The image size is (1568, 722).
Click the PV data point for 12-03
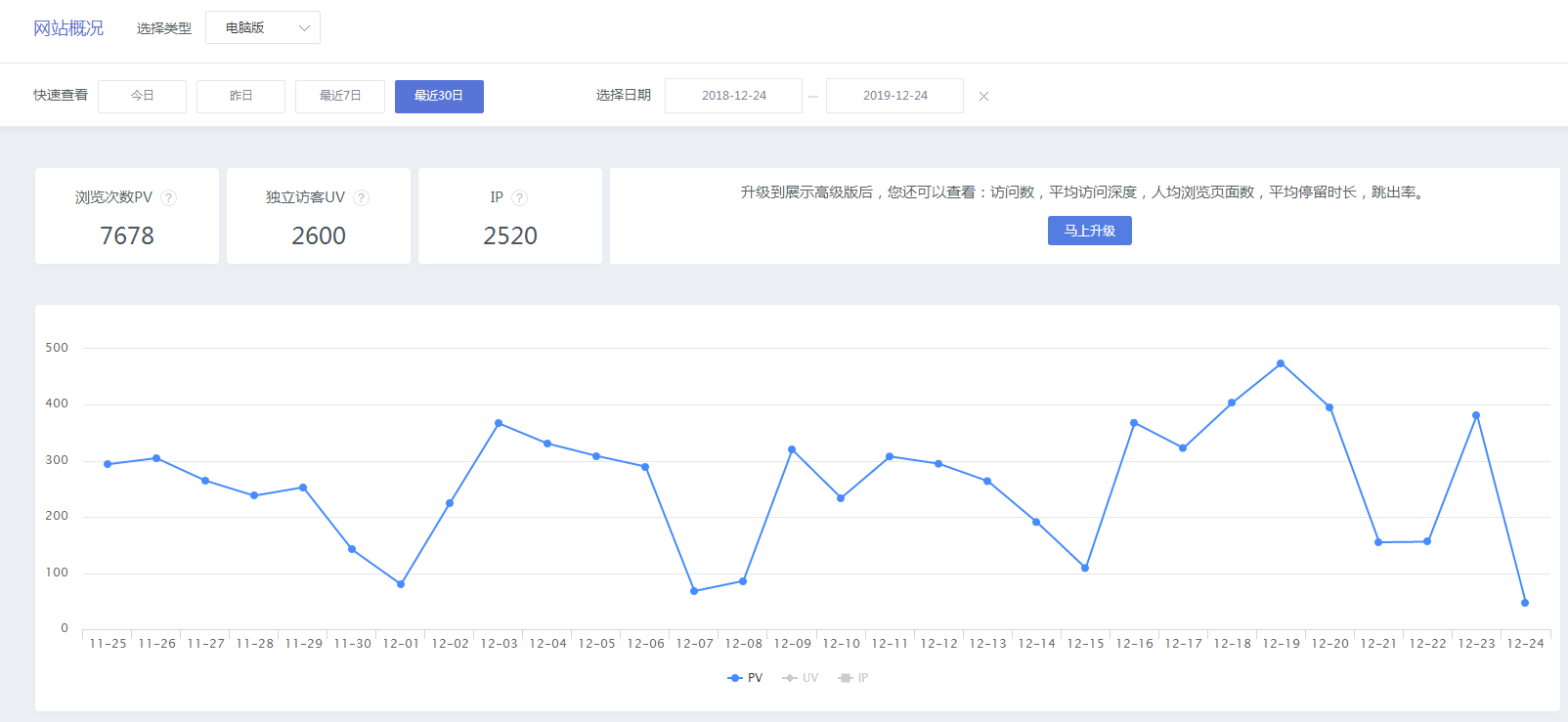click(x=499, y=423)
